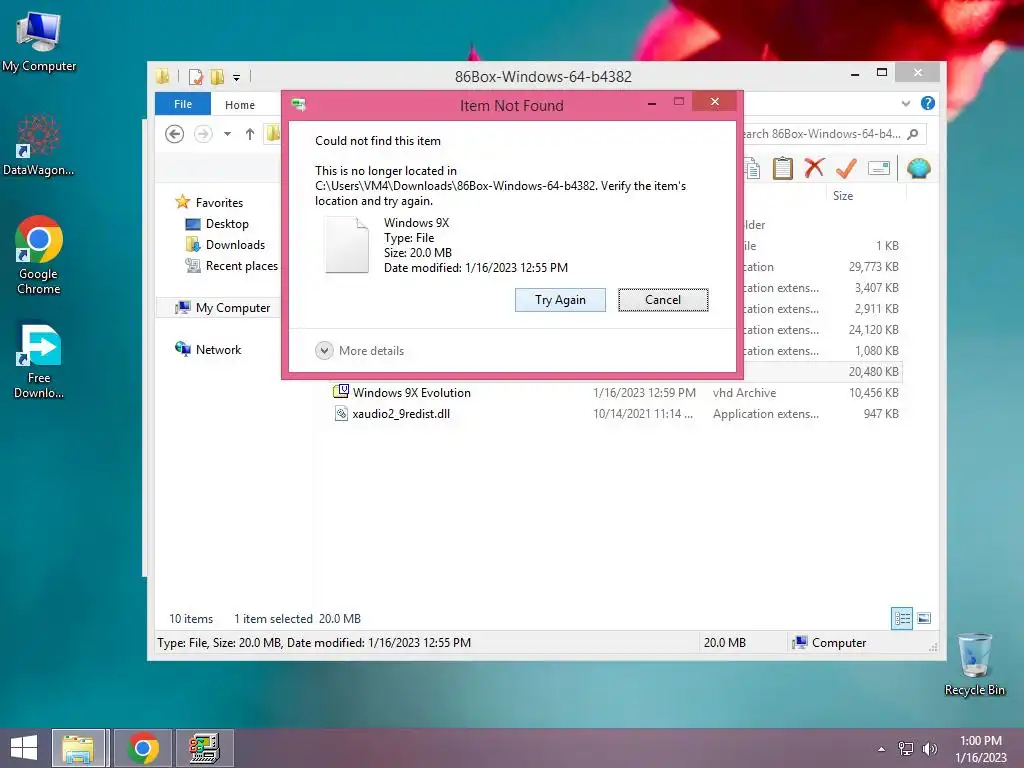Open DataWagon desktop shortcut
1024x768 pixels.
point(39,145)
